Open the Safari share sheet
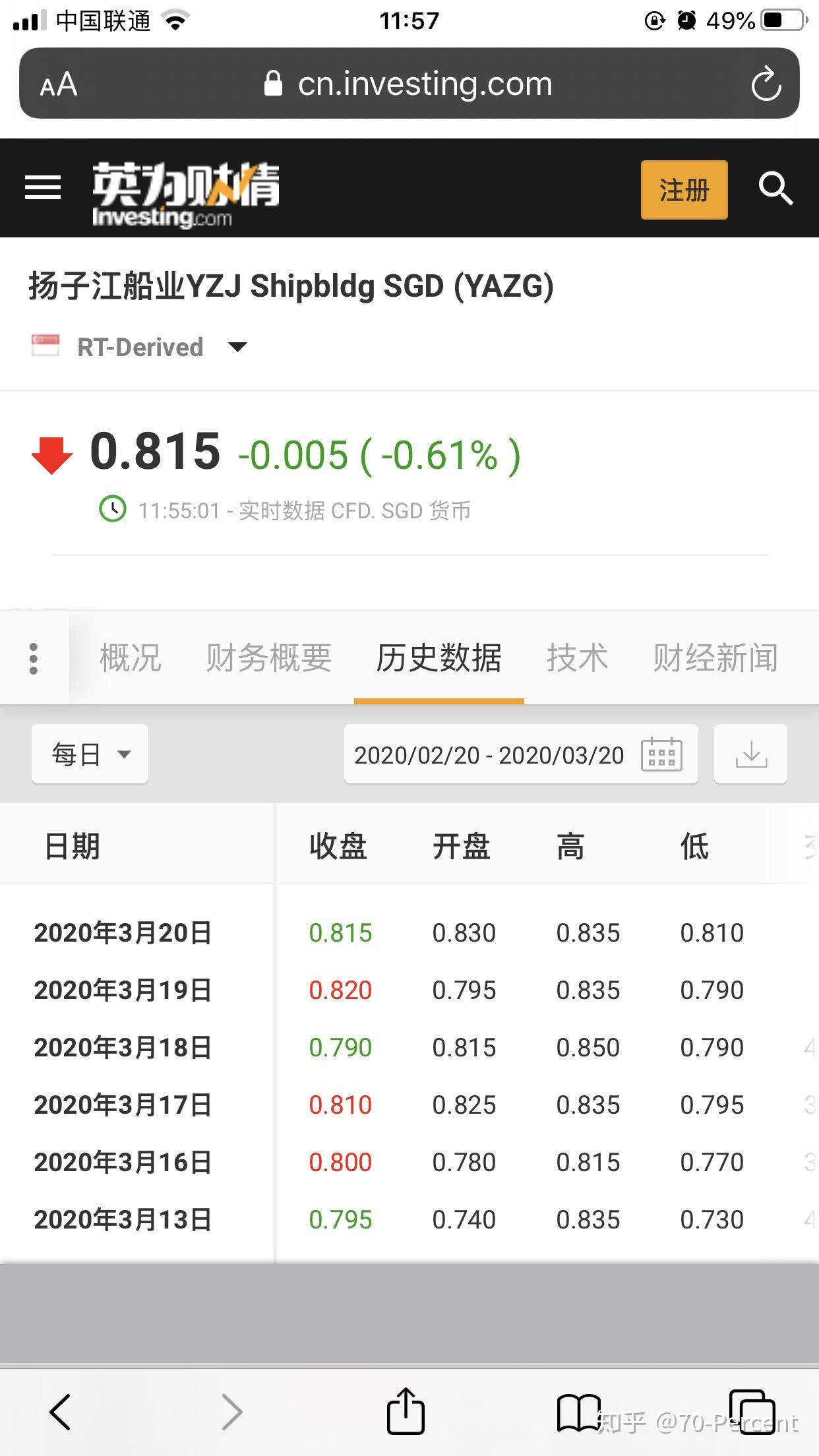Screen dimensions: 819x1456 click(x=405, y=1410)
